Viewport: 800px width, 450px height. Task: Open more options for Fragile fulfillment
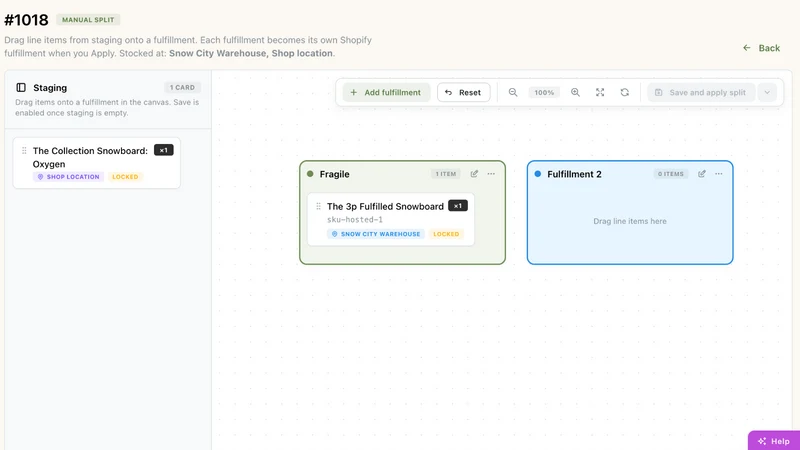tap(491, 174)
